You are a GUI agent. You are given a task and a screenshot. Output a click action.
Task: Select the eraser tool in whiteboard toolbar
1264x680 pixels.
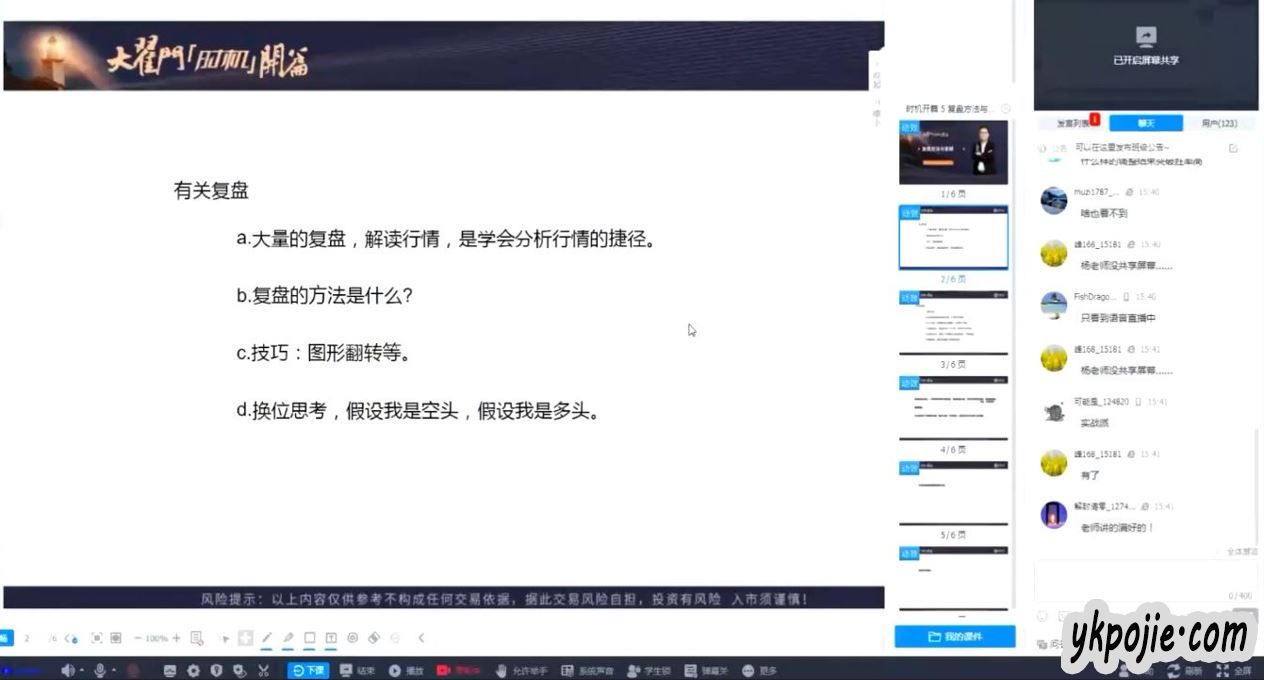[x=374, y=638]
